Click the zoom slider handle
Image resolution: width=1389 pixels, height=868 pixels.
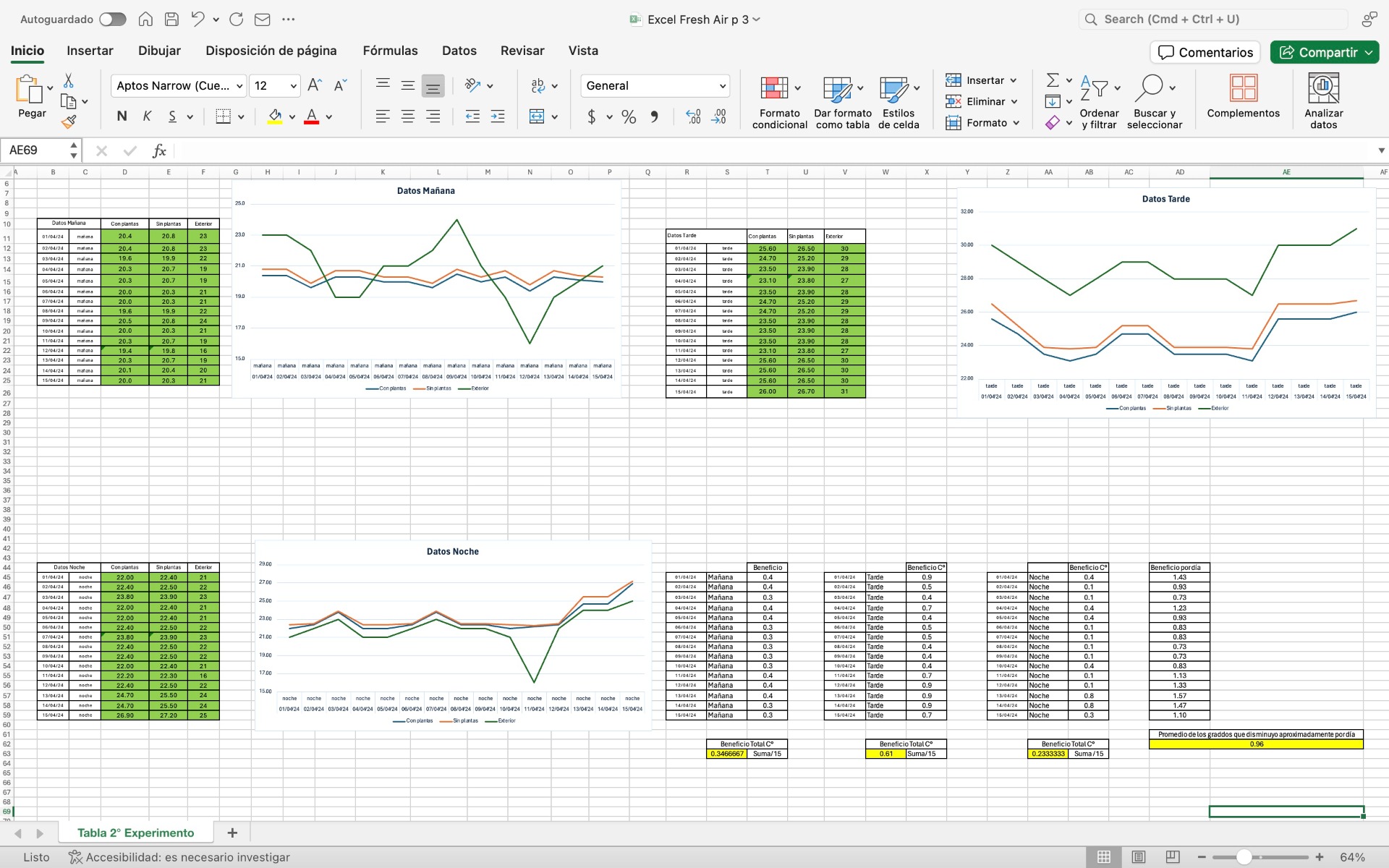pos(1244,857)
